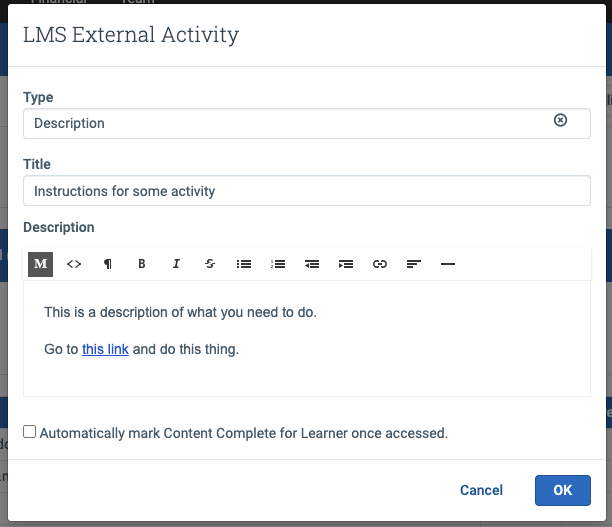Insert a bulleted list

(x=244, y=264)
